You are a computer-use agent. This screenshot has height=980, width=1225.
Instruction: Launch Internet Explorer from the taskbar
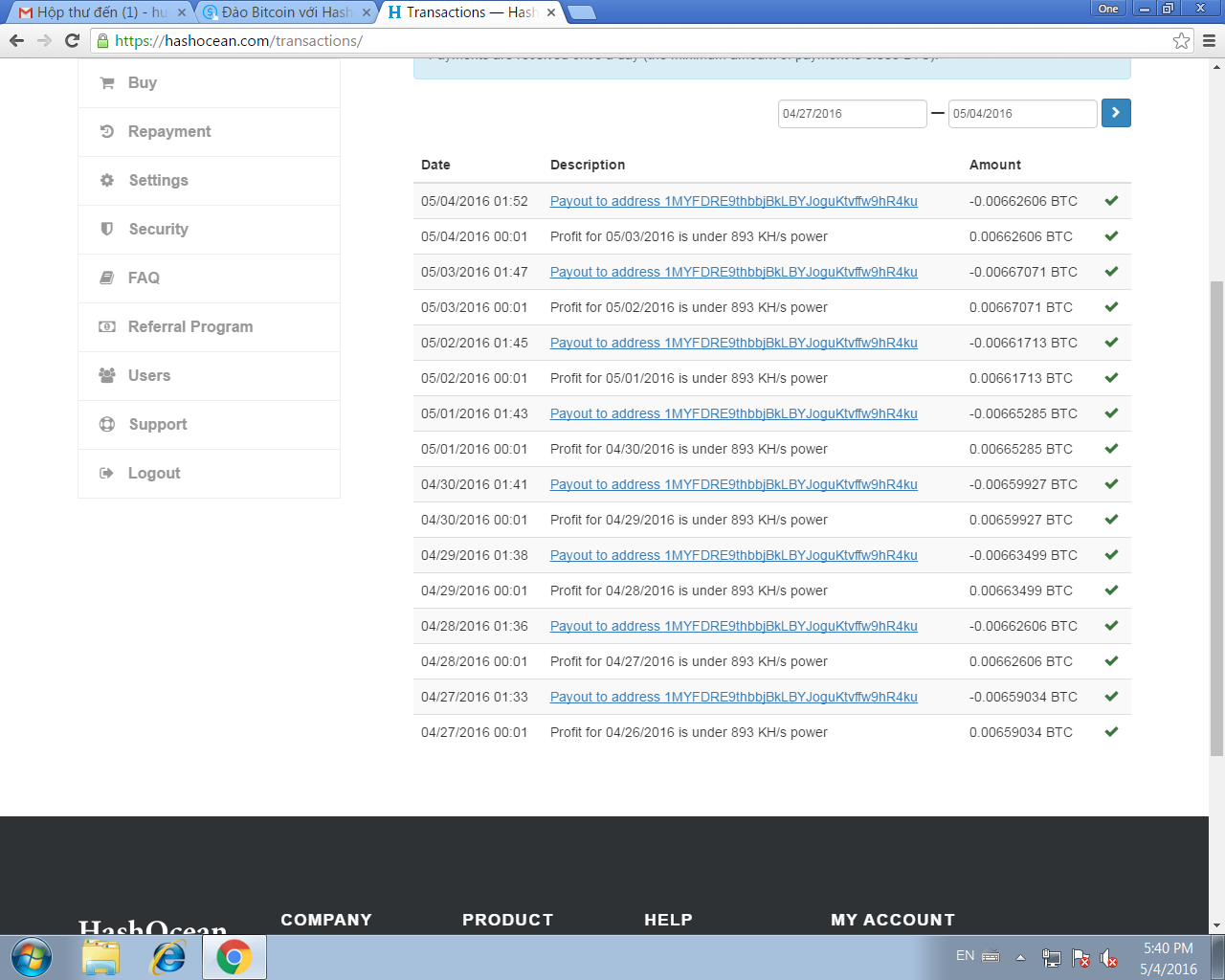[168, 957]
